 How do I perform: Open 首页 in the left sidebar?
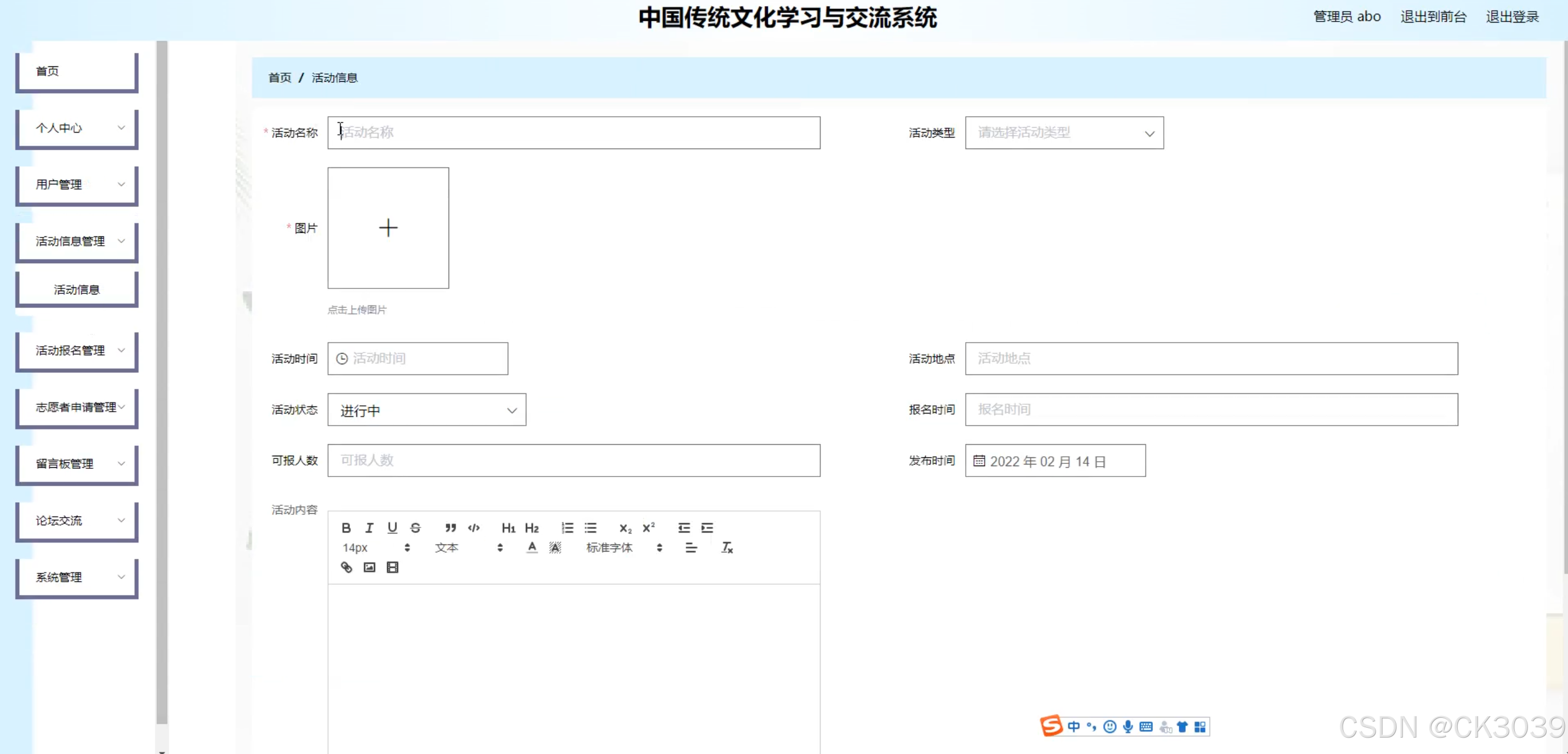77,71
